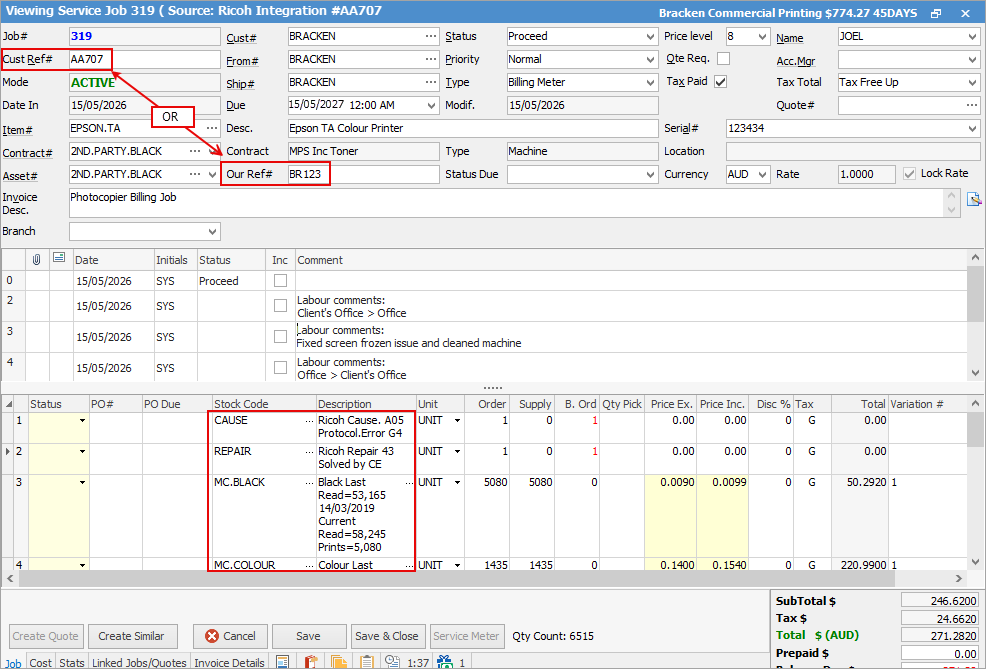986x669 pixels.
Task: Open the Item# EPSON.TA lookup ellipsis
Action: (x=213, y=128)
